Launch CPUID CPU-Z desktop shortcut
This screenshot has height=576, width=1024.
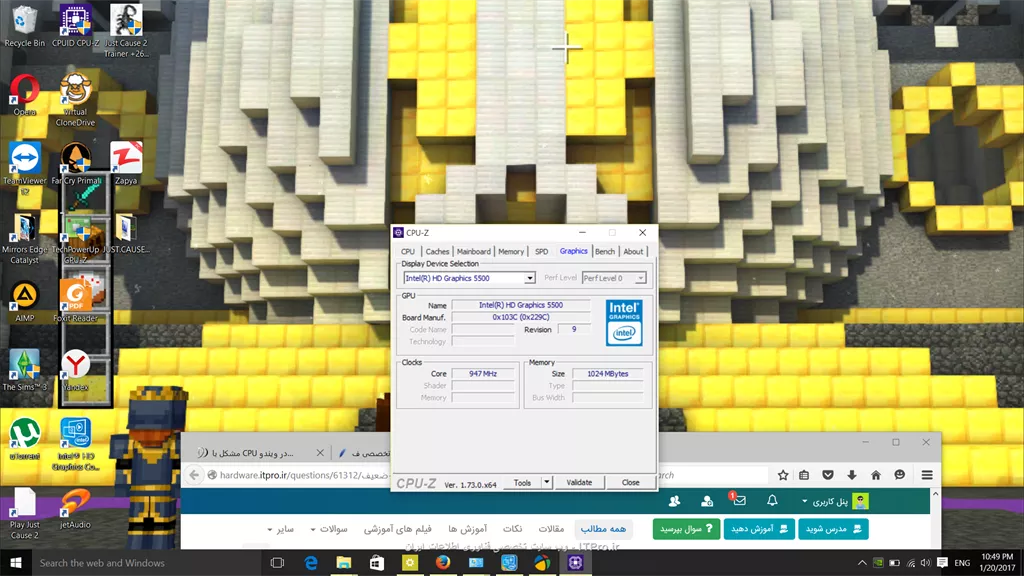[x=75, y=26]
